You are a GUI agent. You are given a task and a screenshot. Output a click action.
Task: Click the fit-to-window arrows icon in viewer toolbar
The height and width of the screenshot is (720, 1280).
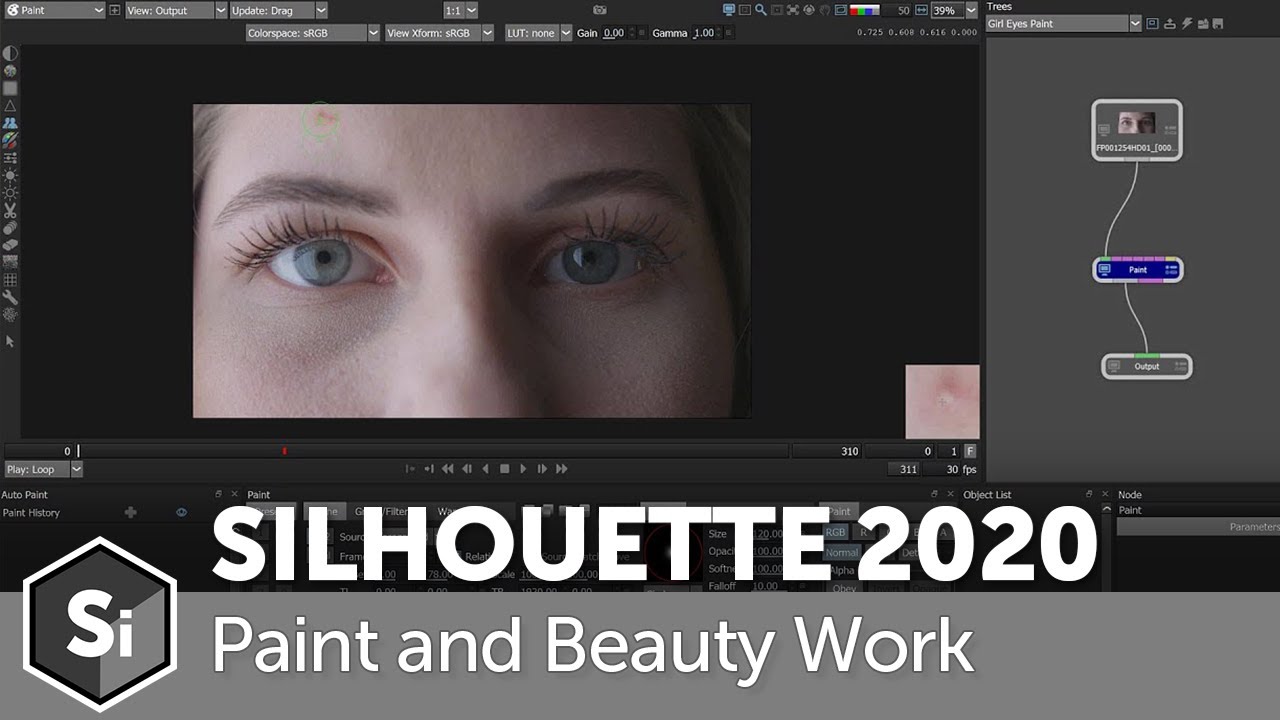[792, 10]
